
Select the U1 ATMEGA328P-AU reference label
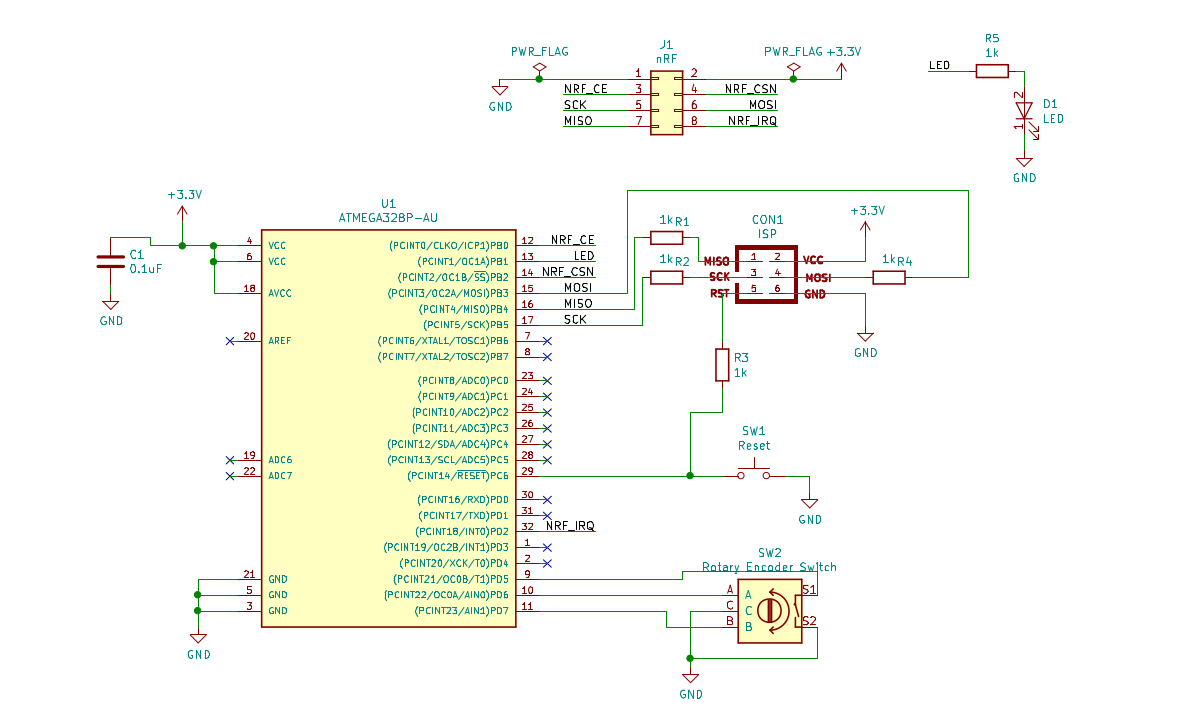tap(388, 203)
